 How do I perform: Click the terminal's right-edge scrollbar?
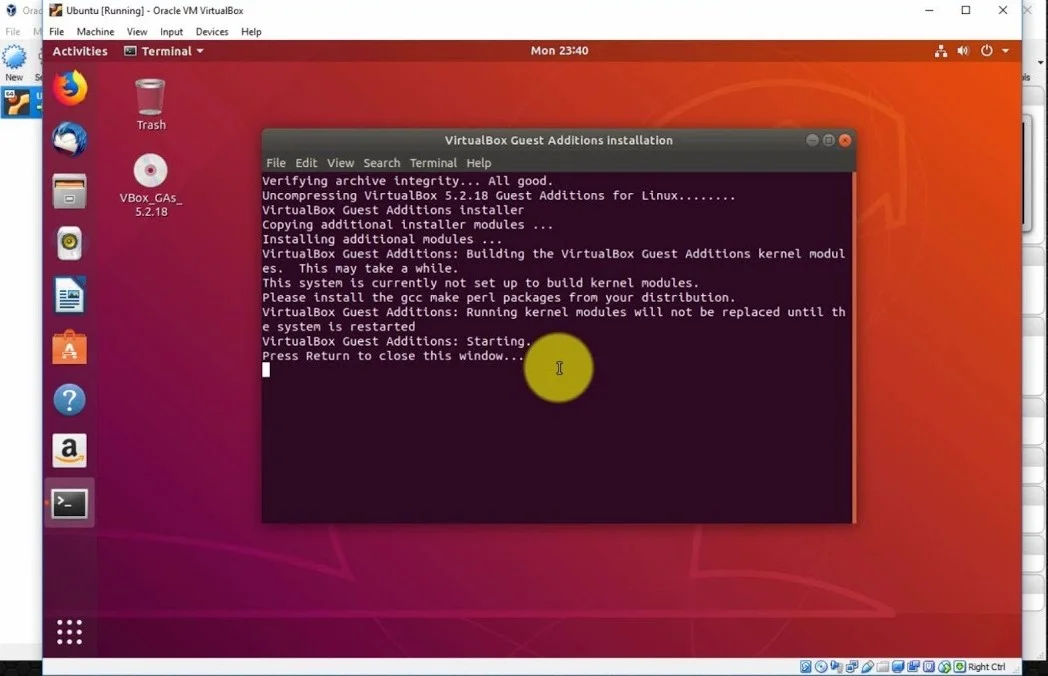pos(854,348)
